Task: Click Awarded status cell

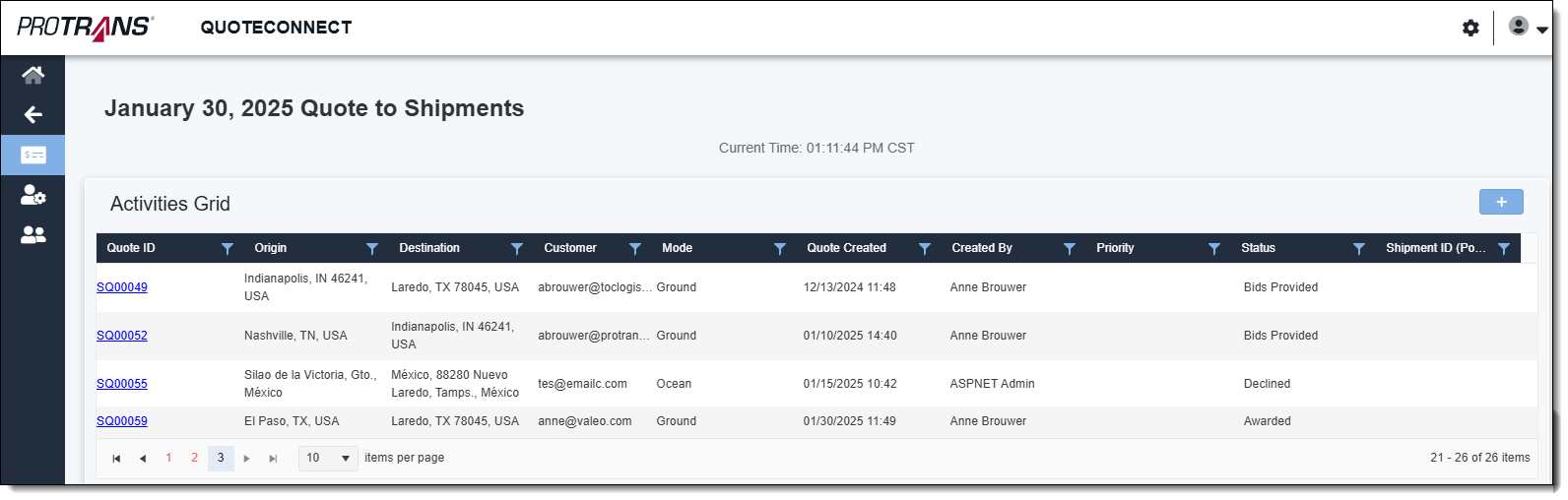Action: (1268, 421)
